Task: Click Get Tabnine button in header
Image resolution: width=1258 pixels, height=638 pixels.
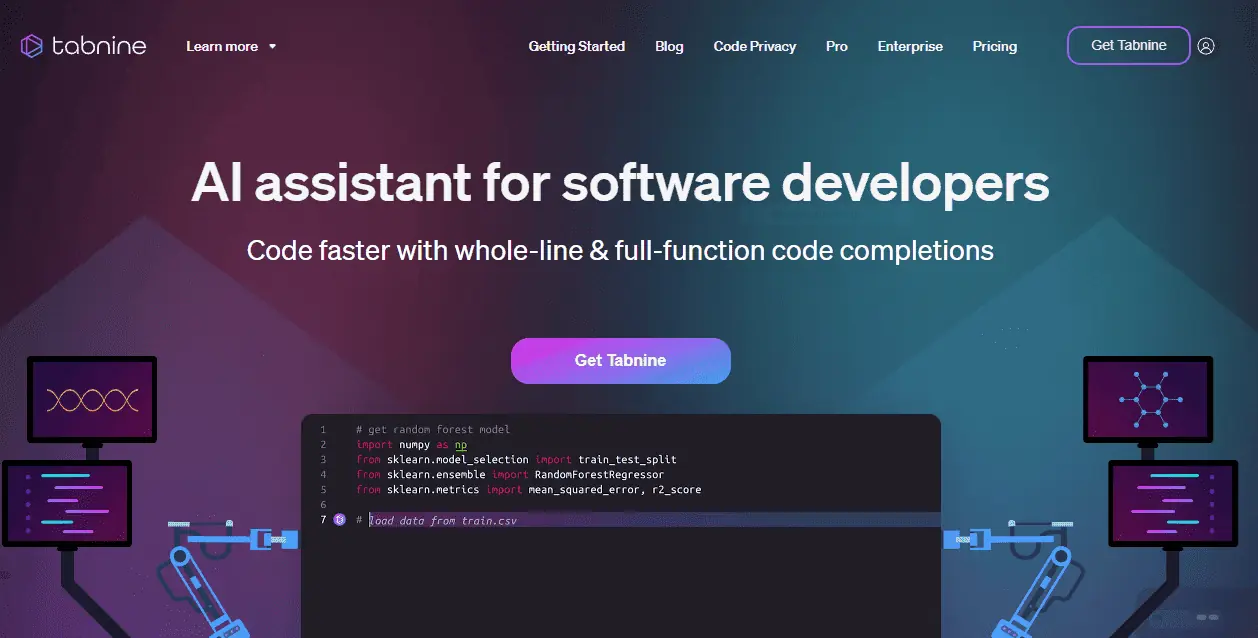Action: [1129, 45]
